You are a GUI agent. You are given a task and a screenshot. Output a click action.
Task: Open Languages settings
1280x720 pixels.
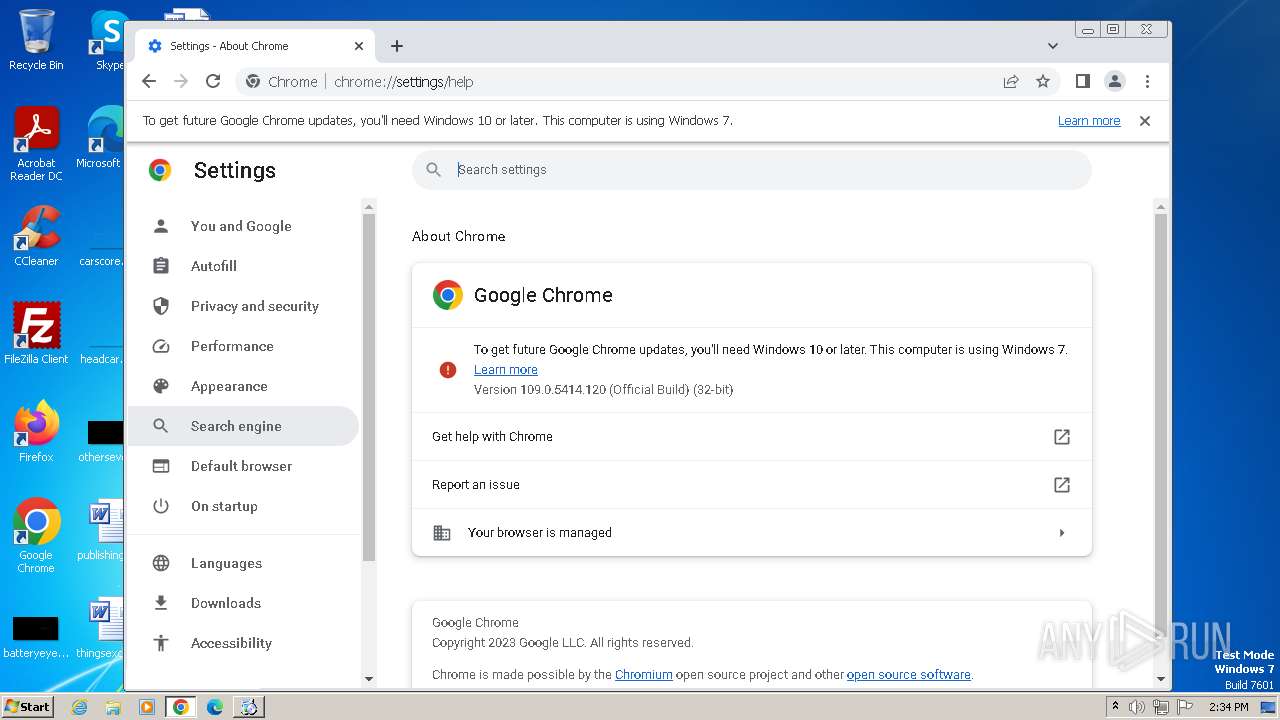[x=243, y=563]
